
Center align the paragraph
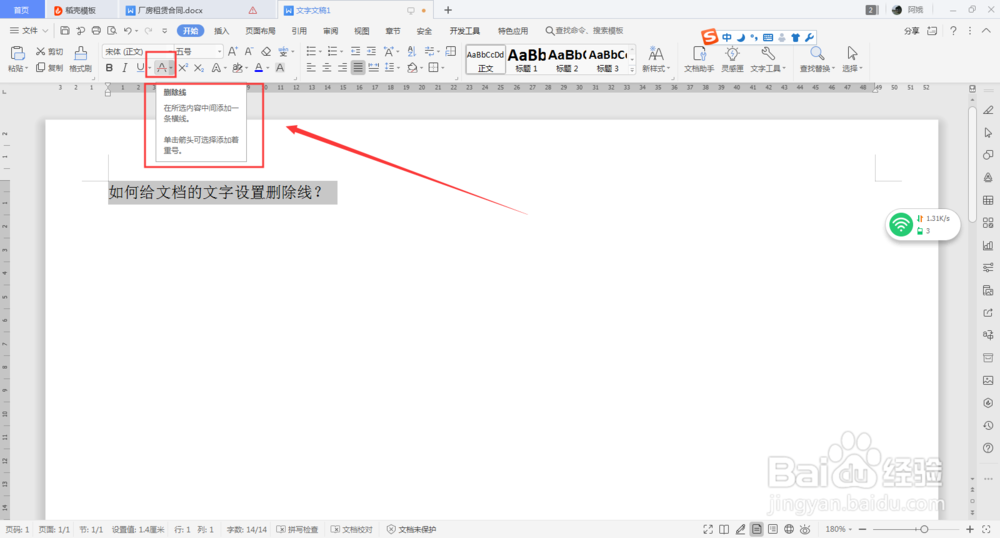(327, 68)
